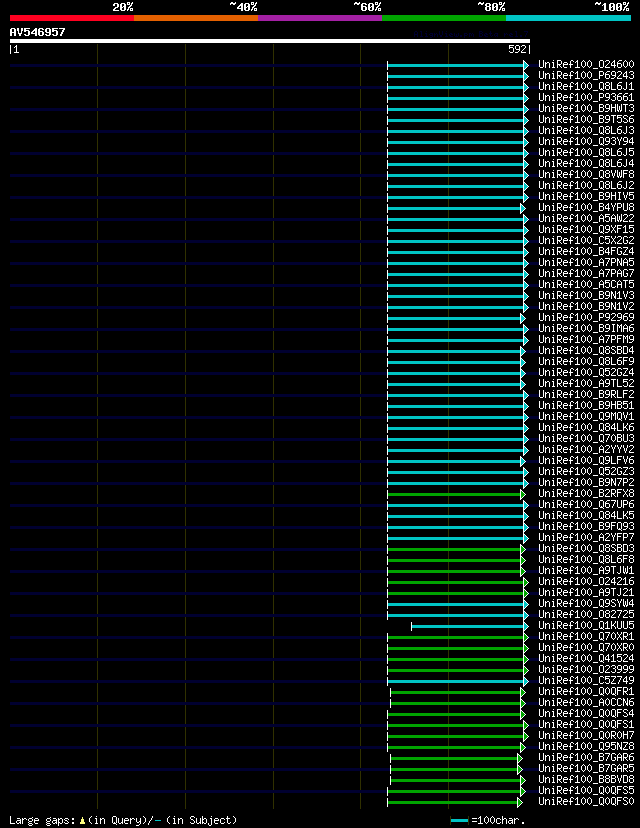The image size is (640, 828).
Task: Choose the UniRef100_A5CAT5 entry
Action: coord(586,285)
